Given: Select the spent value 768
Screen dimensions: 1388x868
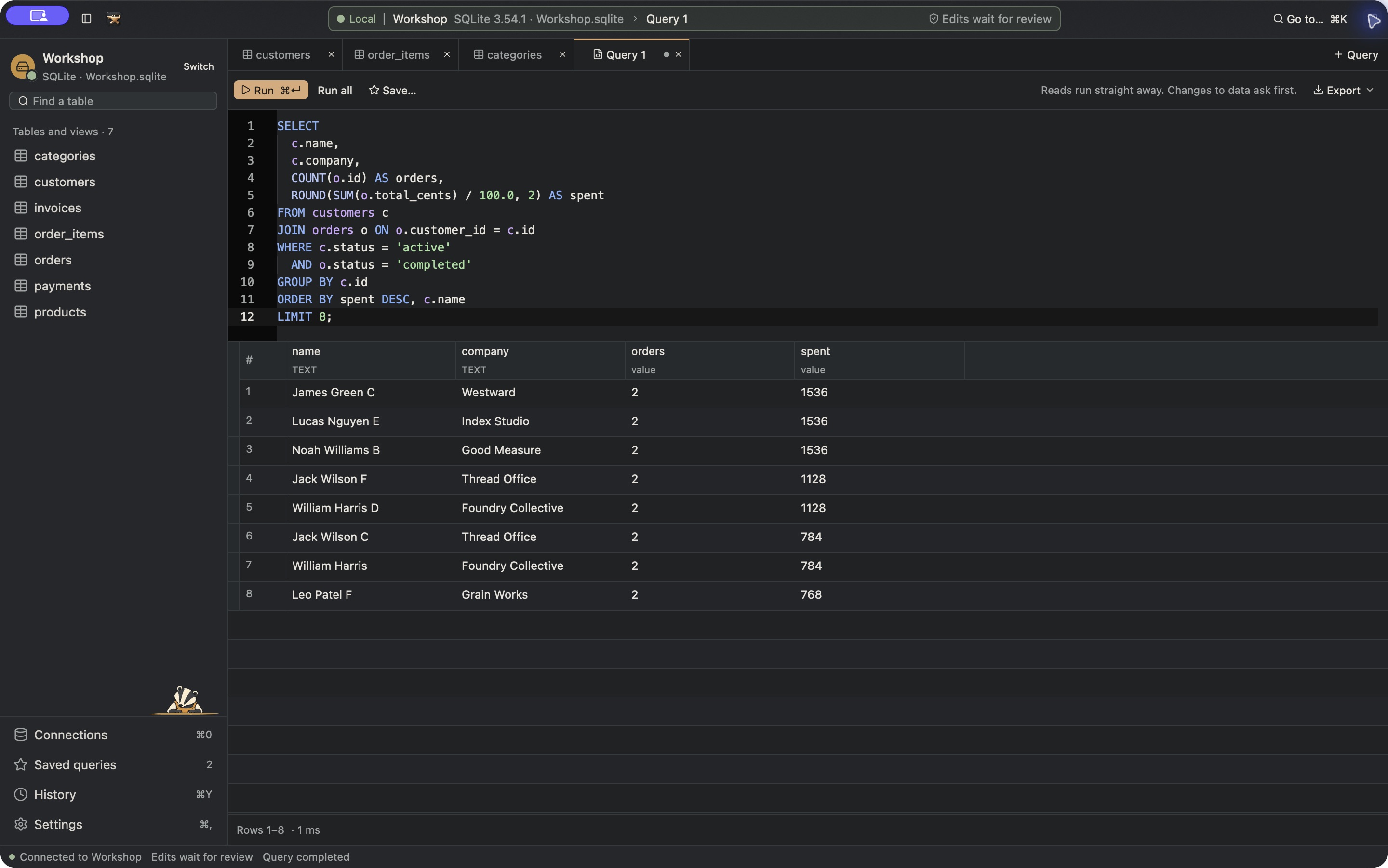Looking at the screenshot, I should point(879,595).
